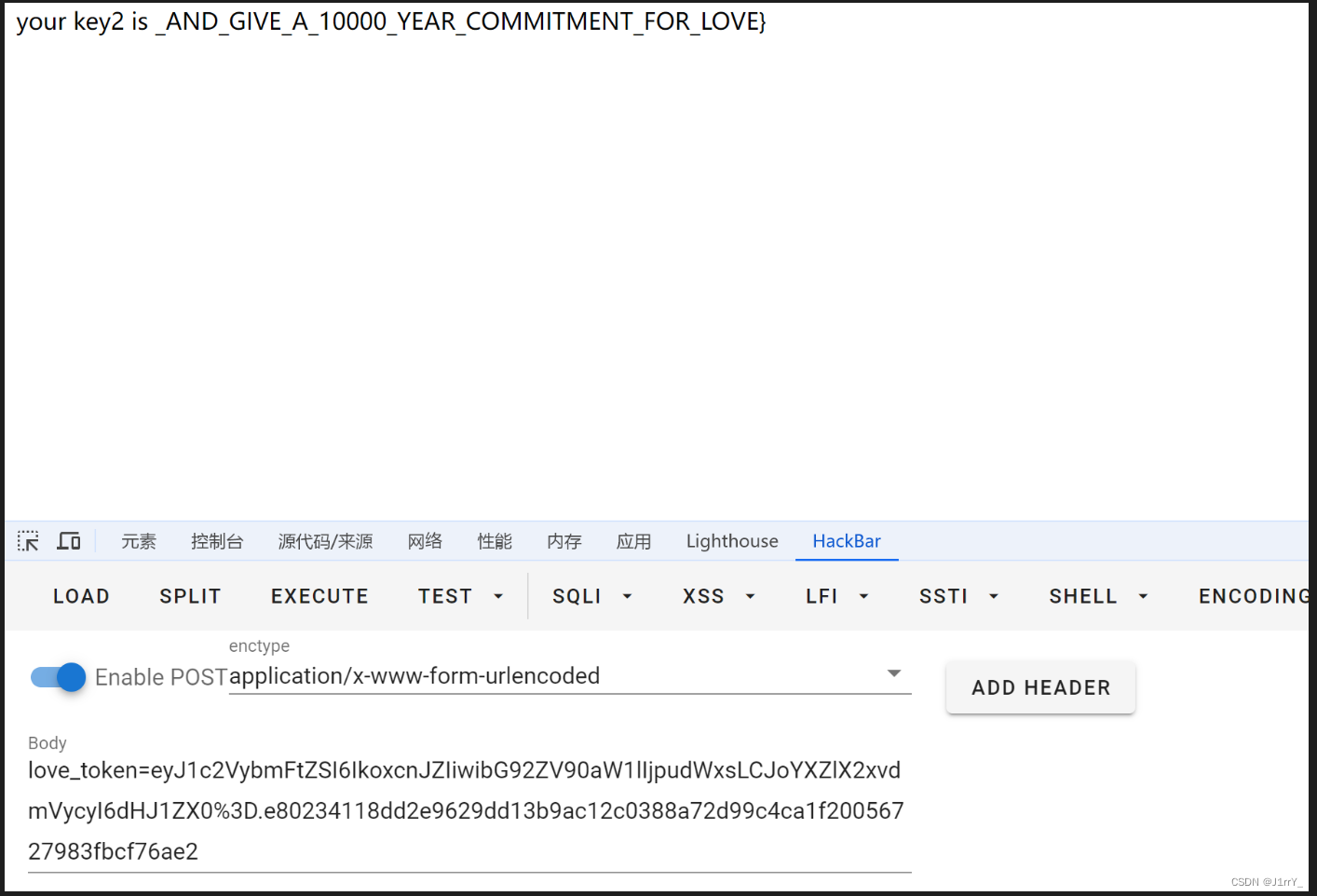Click the TEST button

(x=445, y=596)
